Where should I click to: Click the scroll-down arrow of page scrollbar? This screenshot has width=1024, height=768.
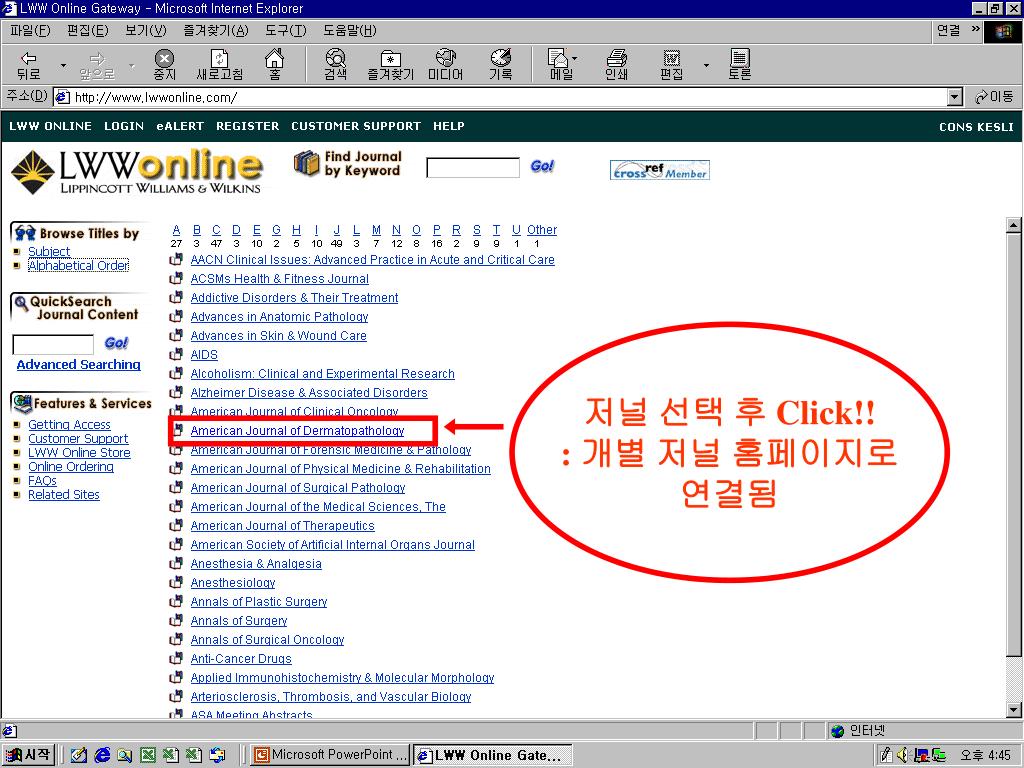[1013, 710]
